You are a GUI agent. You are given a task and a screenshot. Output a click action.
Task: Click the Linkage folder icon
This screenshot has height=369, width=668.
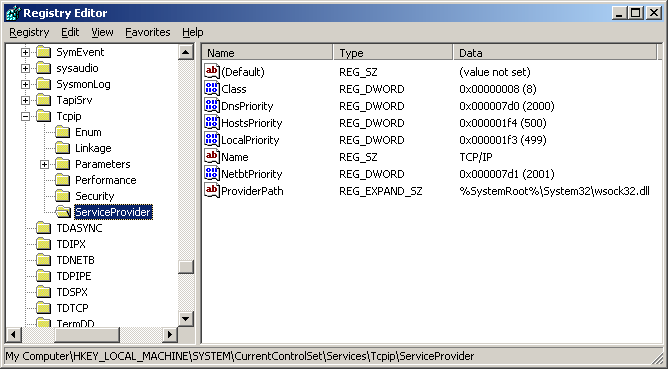point(63,148)
